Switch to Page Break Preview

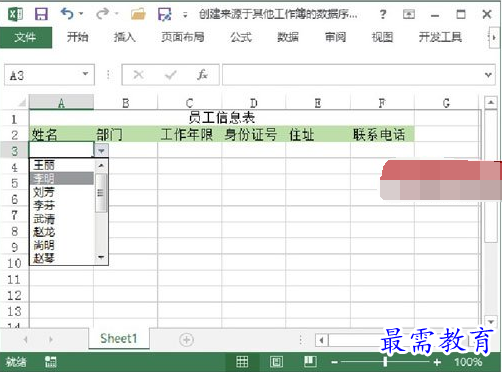[310, 362]
